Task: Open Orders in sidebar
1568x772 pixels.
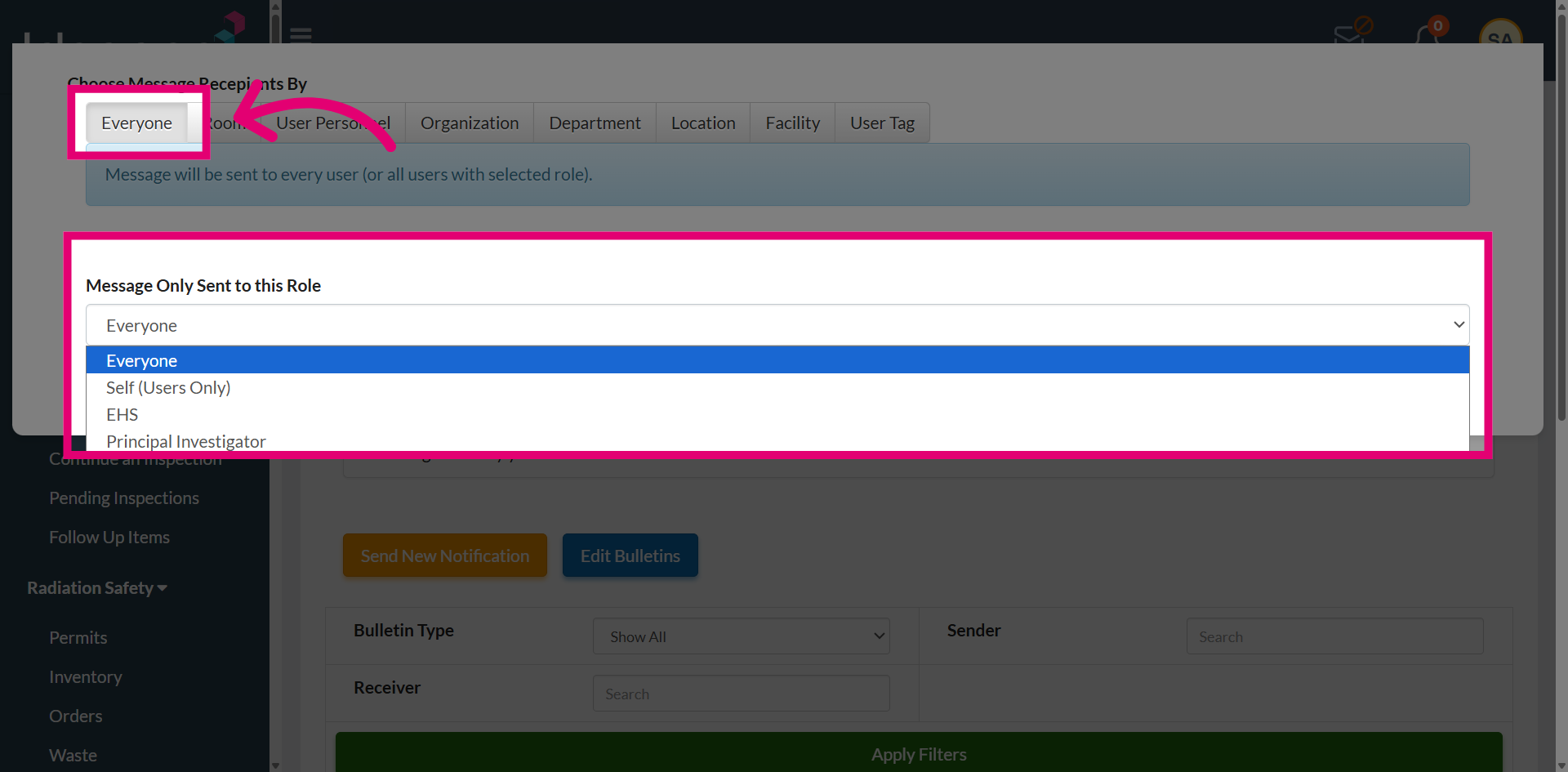Action: (x=76, y=716)
